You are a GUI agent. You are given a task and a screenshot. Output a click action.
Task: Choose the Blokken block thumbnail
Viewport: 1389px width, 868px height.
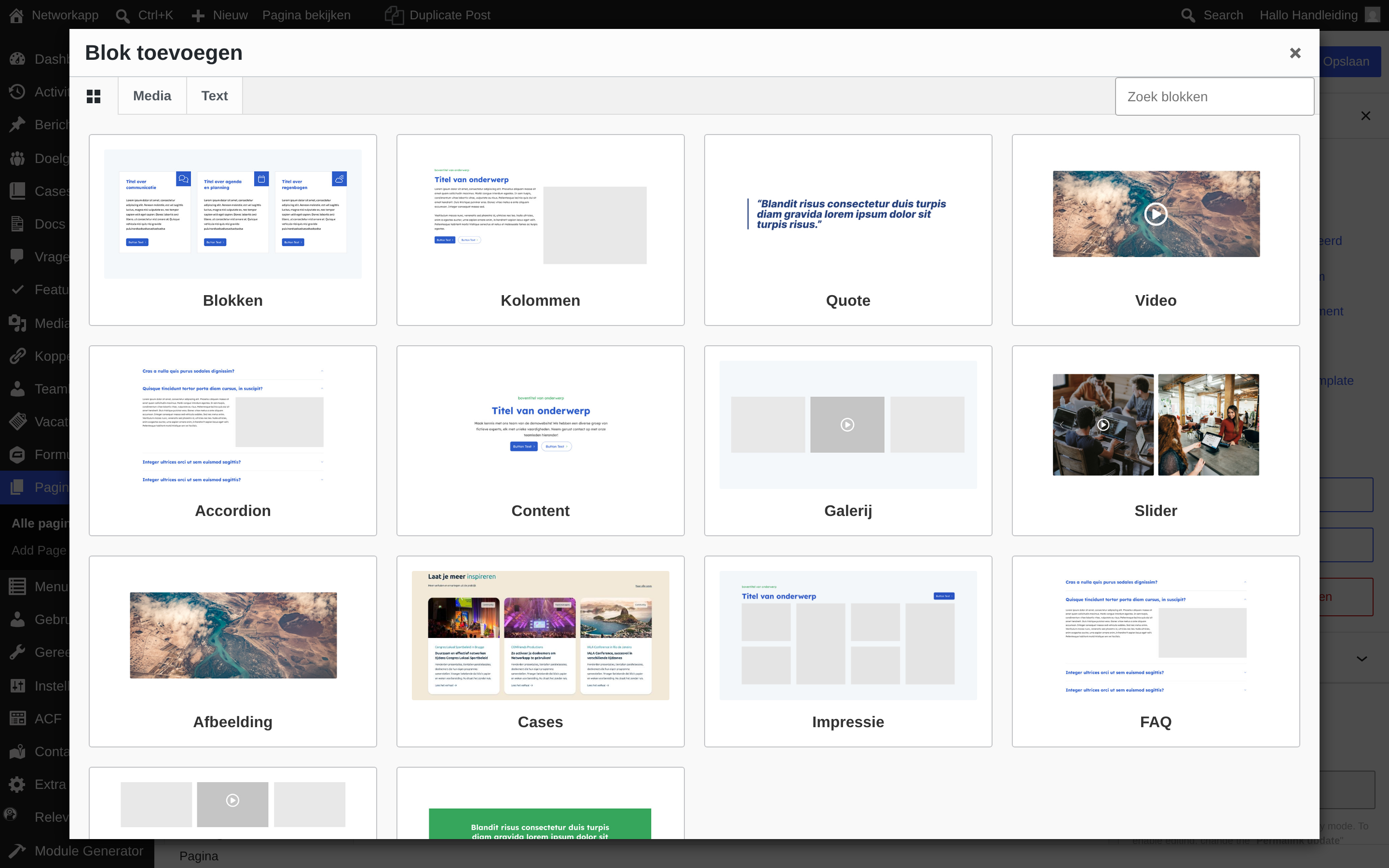233,214
